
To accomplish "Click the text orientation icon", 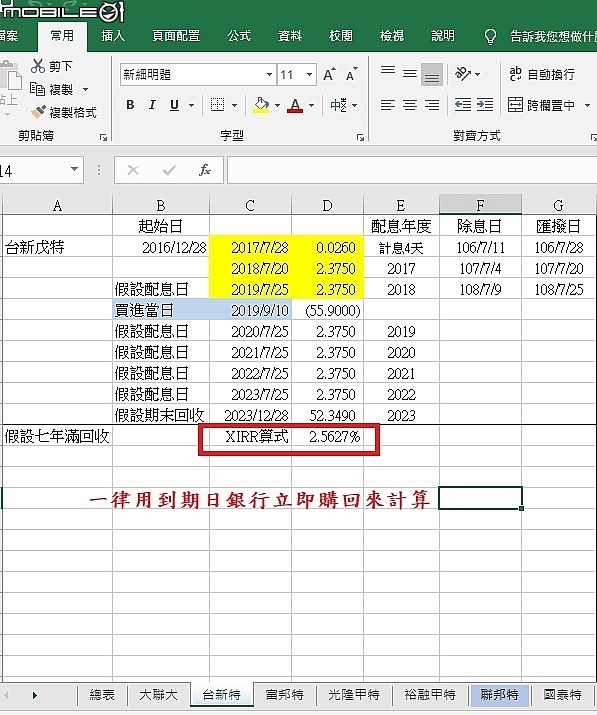I will pyautogui.click(x=463, y=73).
